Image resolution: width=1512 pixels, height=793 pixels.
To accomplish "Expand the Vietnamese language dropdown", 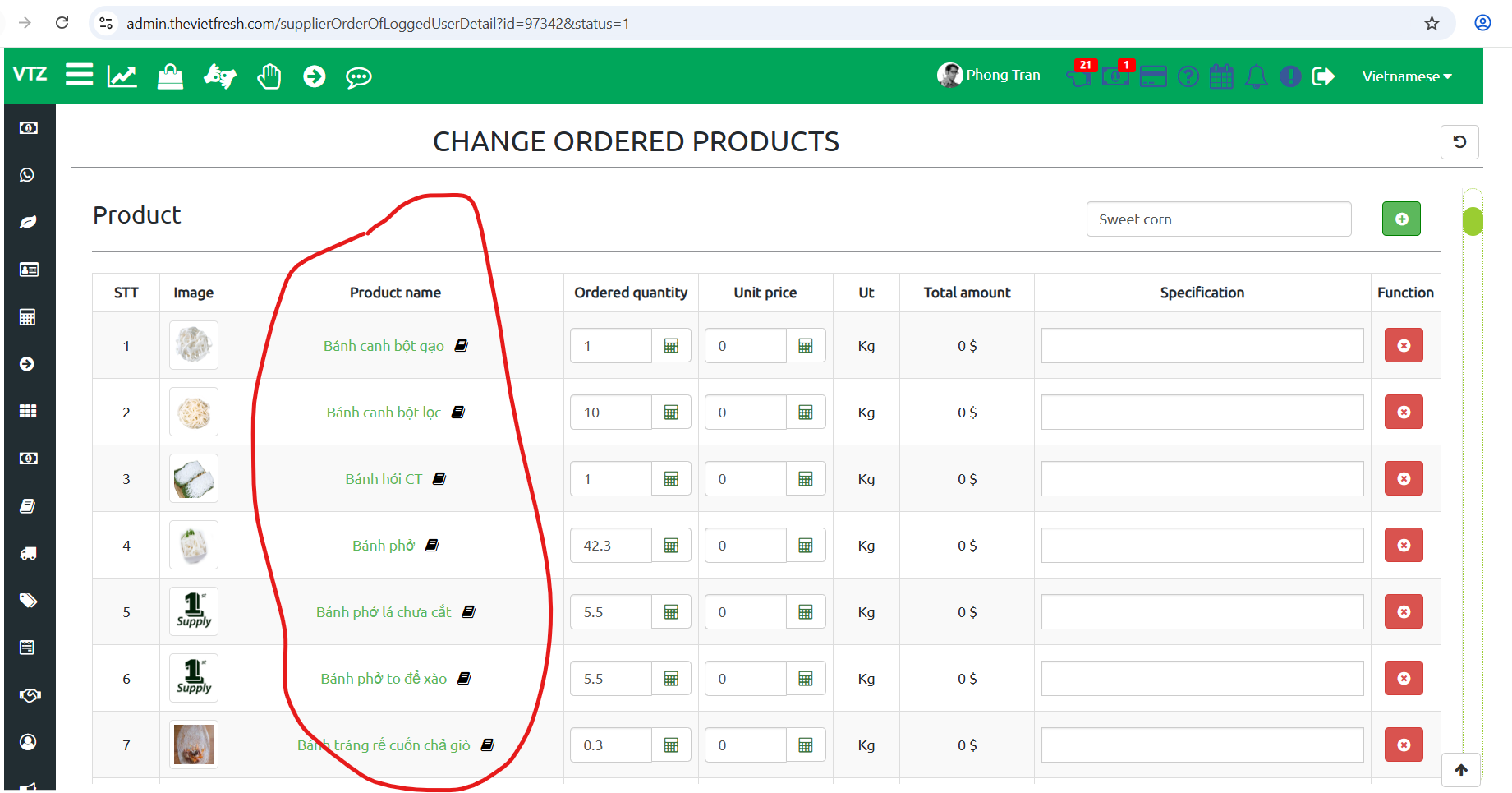I will pos(1406,76).
